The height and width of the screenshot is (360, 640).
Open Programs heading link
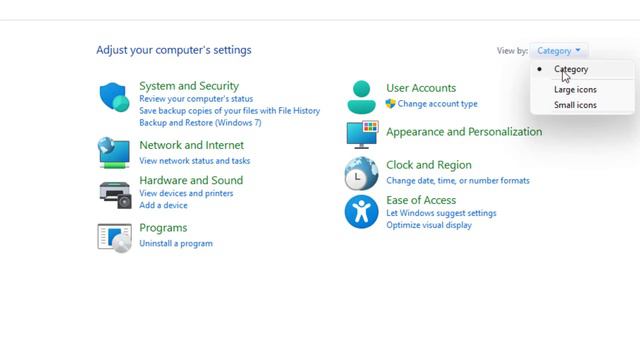163,228
